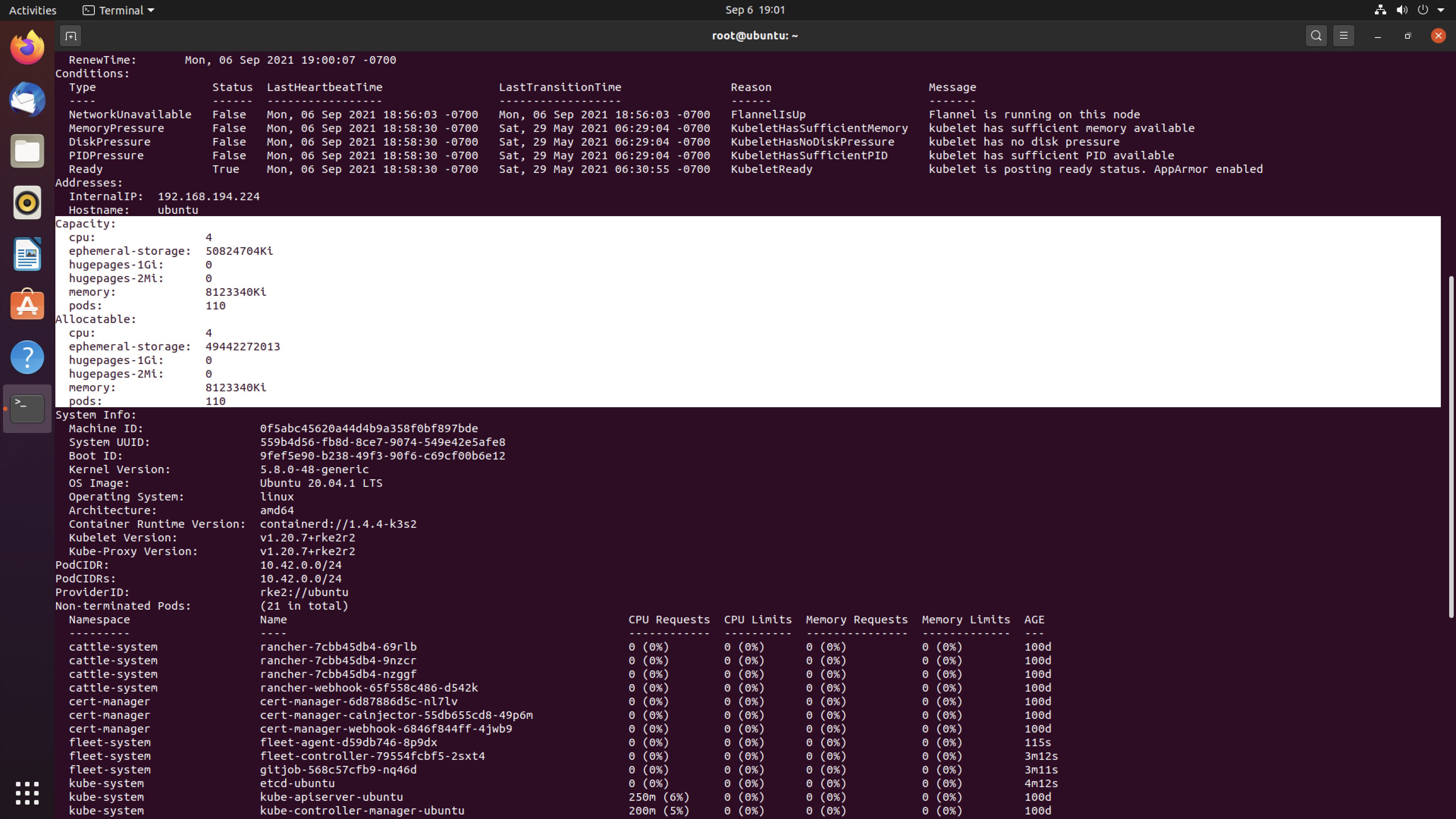This screenshot has width=1456, height=819.
Task: Click the power tray icon
Action: coord(1423,9)
